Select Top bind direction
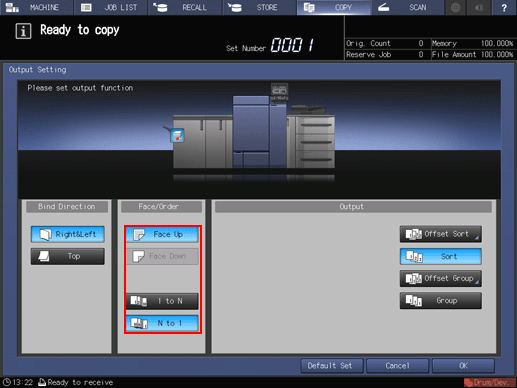Image resolution: width=517 pixels, height=388 pixels. click(x=68, y=256)
